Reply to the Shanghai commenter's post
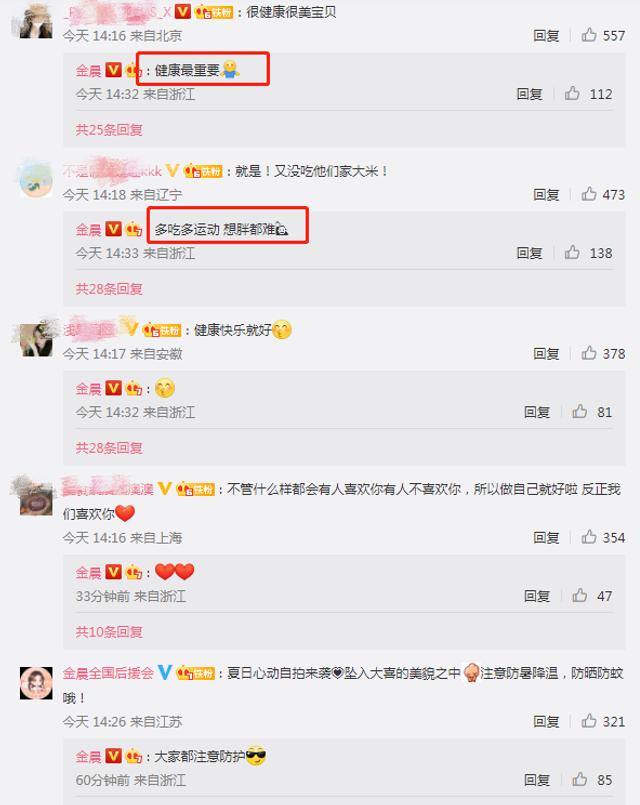Viewport: 640px width, 805px height. pyautogui.click(x=546, y=538)
